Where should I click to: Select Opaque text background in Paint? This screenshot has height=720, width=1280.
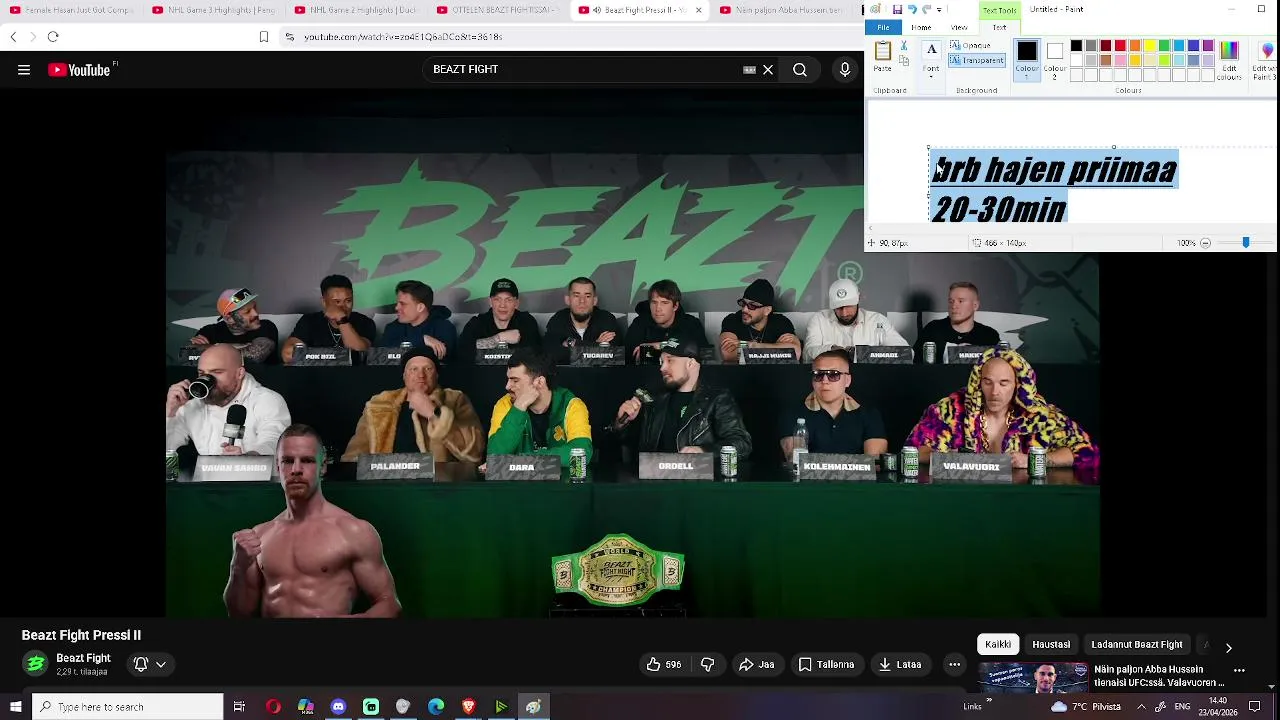click(x=971, y=46)
